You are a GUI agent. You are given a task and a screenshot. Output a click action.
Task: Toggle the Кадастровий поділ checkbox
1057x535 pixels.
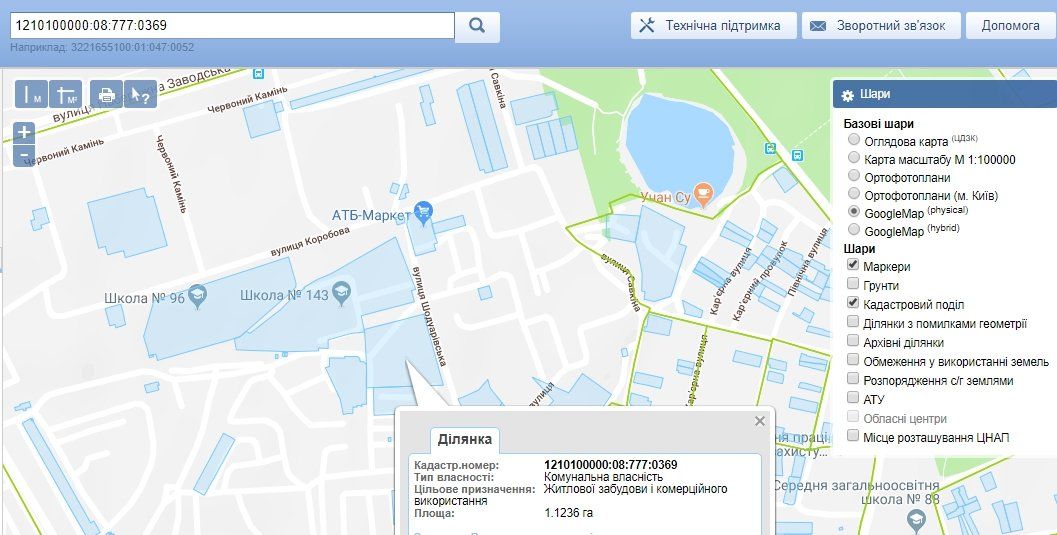853,303
